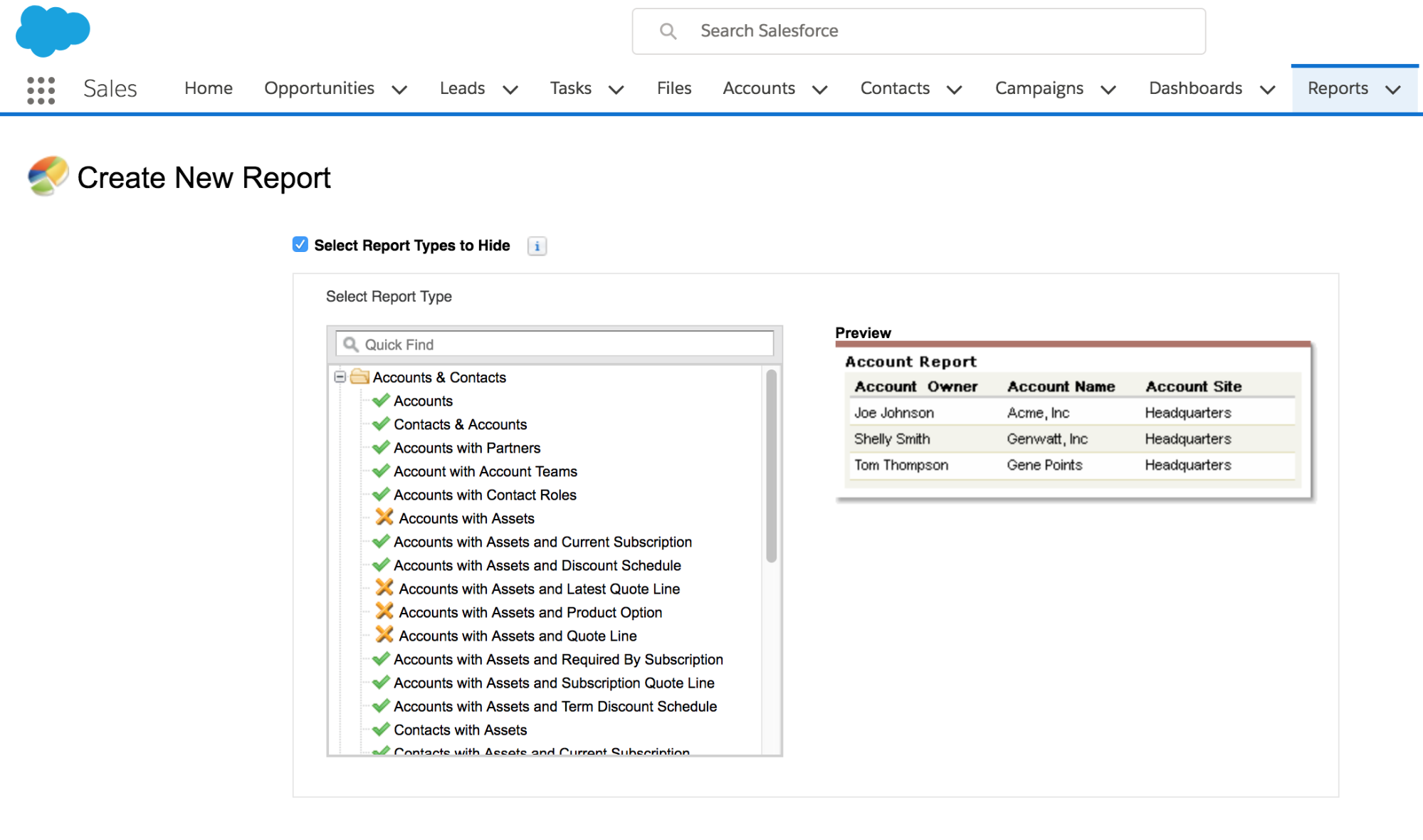Click the Salesforce cloud logo

[53, 31]
